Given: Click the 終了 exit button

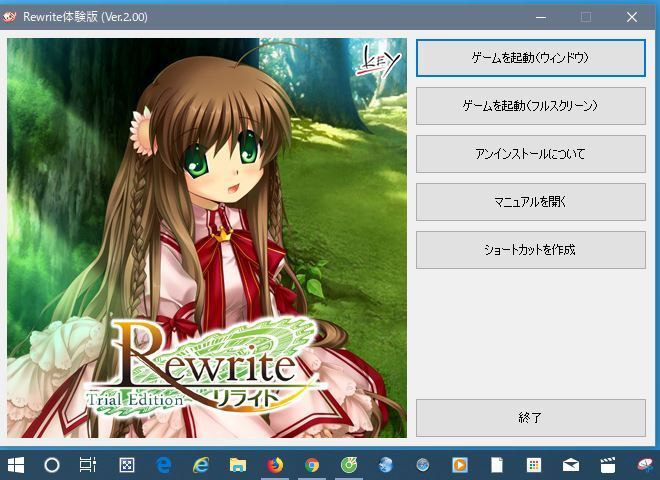Looking at the screenshot, I should tap(531, 418).
